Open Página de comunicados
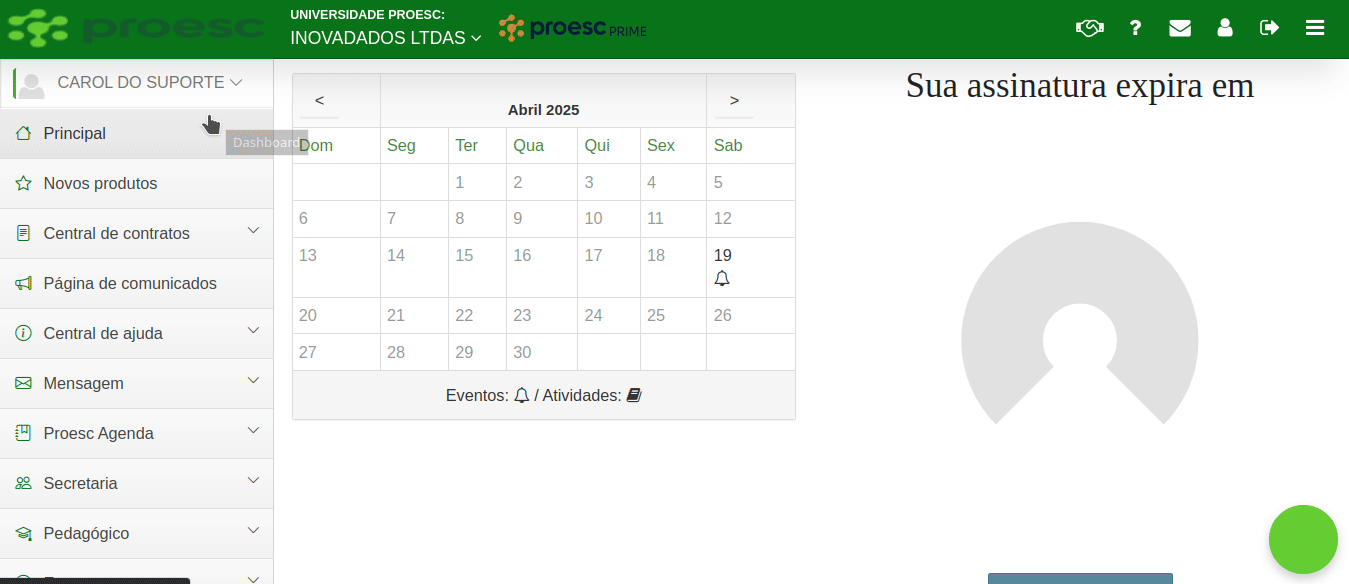 (x=137, y=283)
